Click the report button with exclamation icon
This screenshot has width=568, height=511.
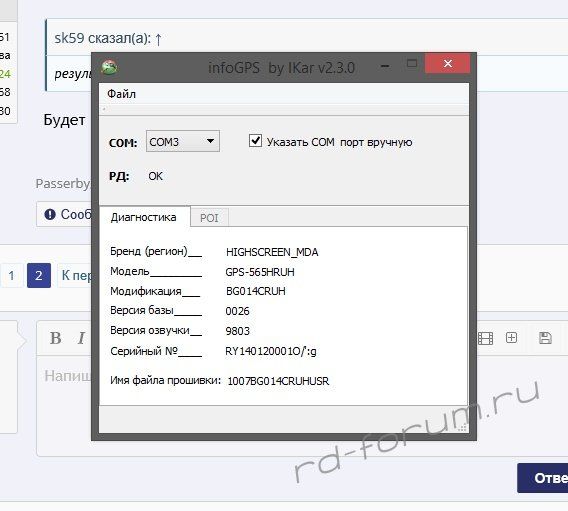64,214
